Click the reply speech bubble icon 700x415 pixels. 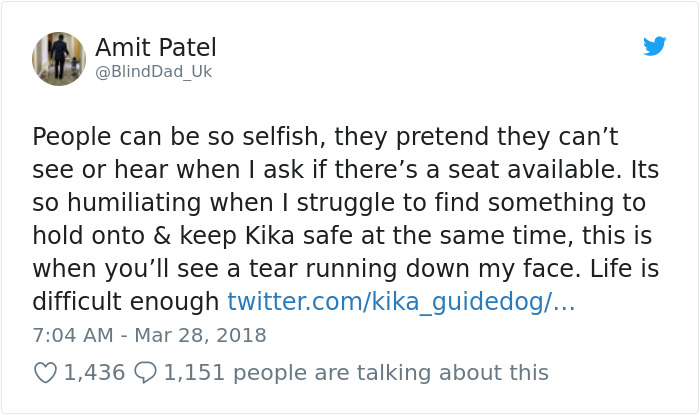pyautogui.click(x=145, y=373)
